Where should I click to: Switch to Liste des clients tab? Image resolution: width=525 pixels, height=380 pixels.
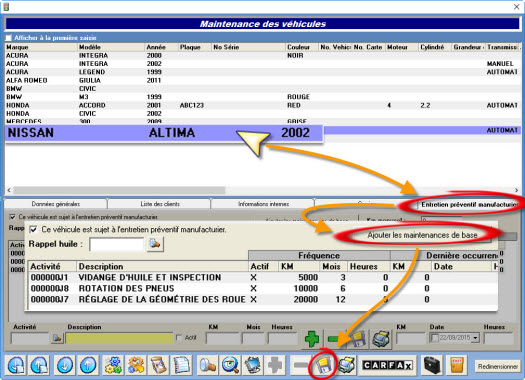point(160,204)
